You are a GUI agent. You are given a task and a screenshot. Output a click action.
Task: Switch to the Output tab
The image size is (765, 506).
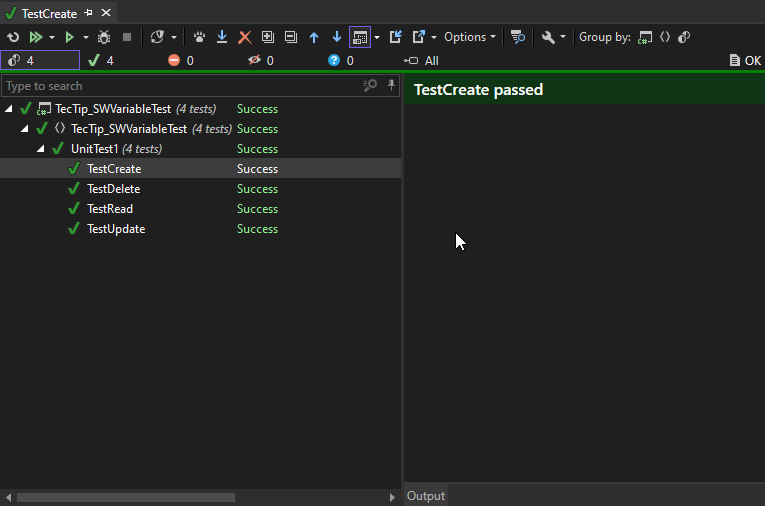point(426,496)
